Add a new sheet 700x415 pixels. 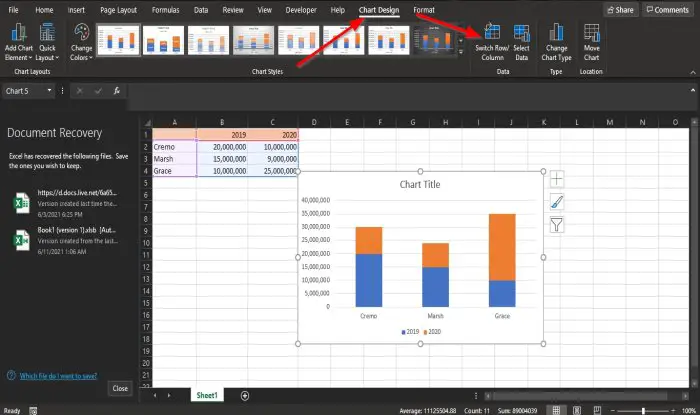[x=245, y=395]
